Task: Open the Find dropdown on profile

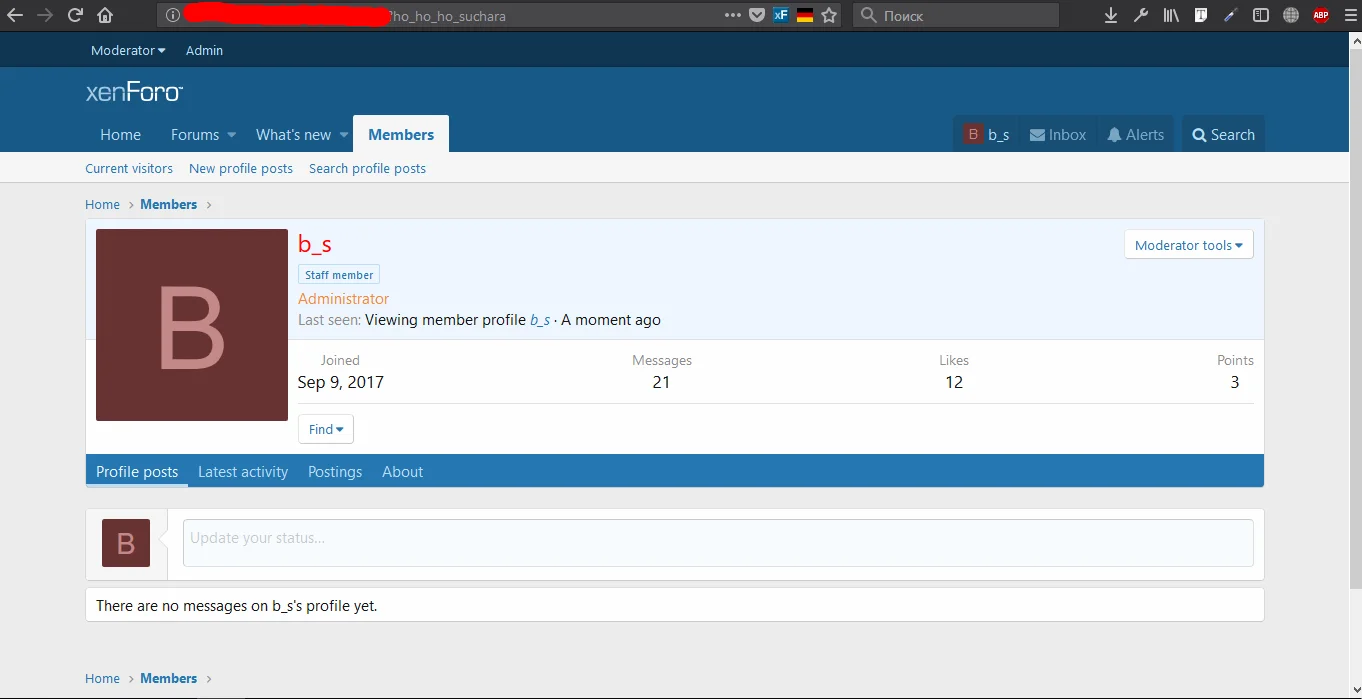Action: [325, 429]
